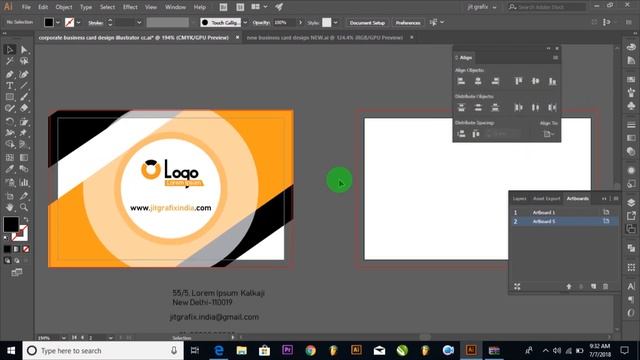The image size is (640, 360).
Task: Select the Magic Wand tool
Action: pyautogui.click(x=10, y=61)
